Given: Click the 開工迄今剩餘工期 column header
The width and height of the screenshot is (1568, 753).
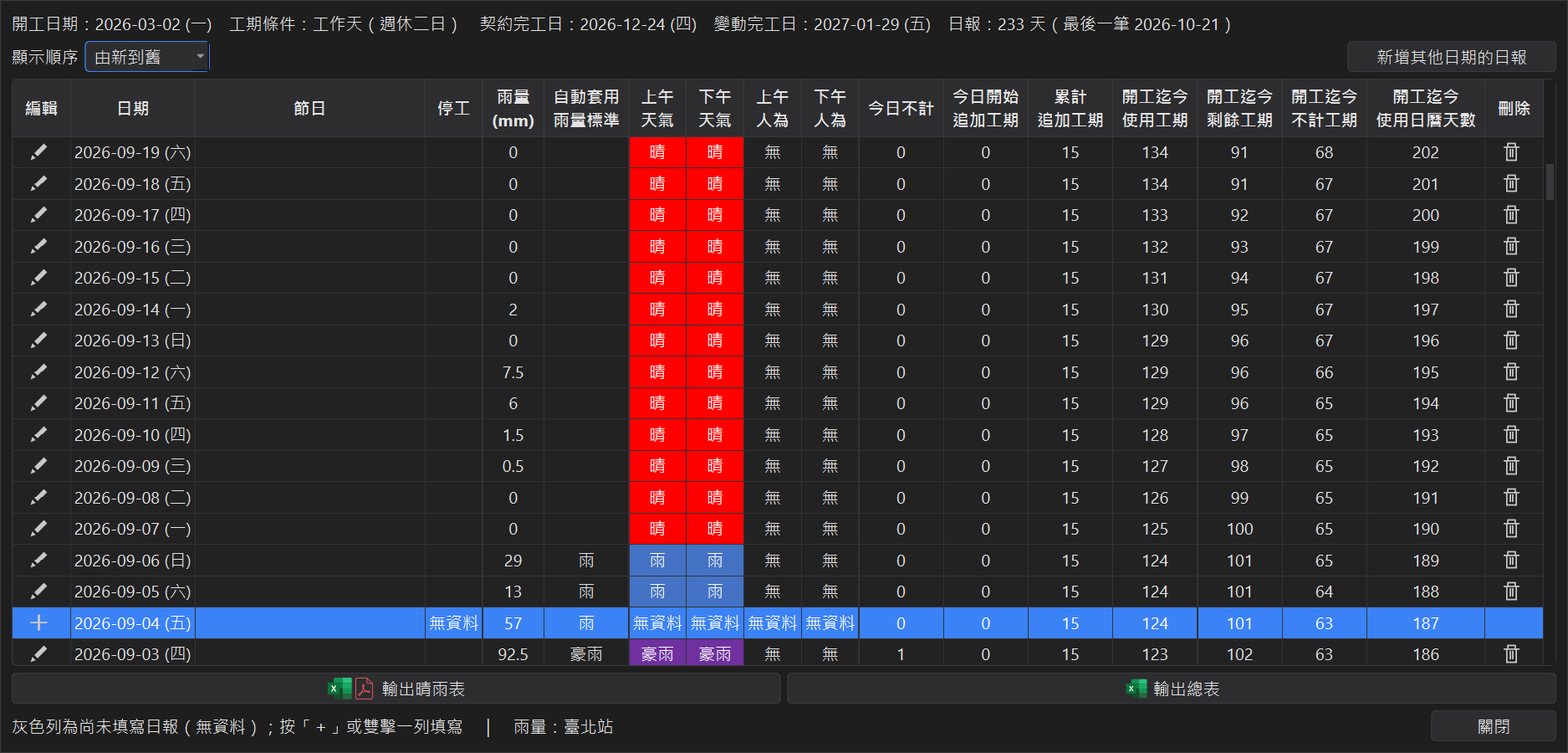Looking at the screenshot, I should [x=1239, y=109].
